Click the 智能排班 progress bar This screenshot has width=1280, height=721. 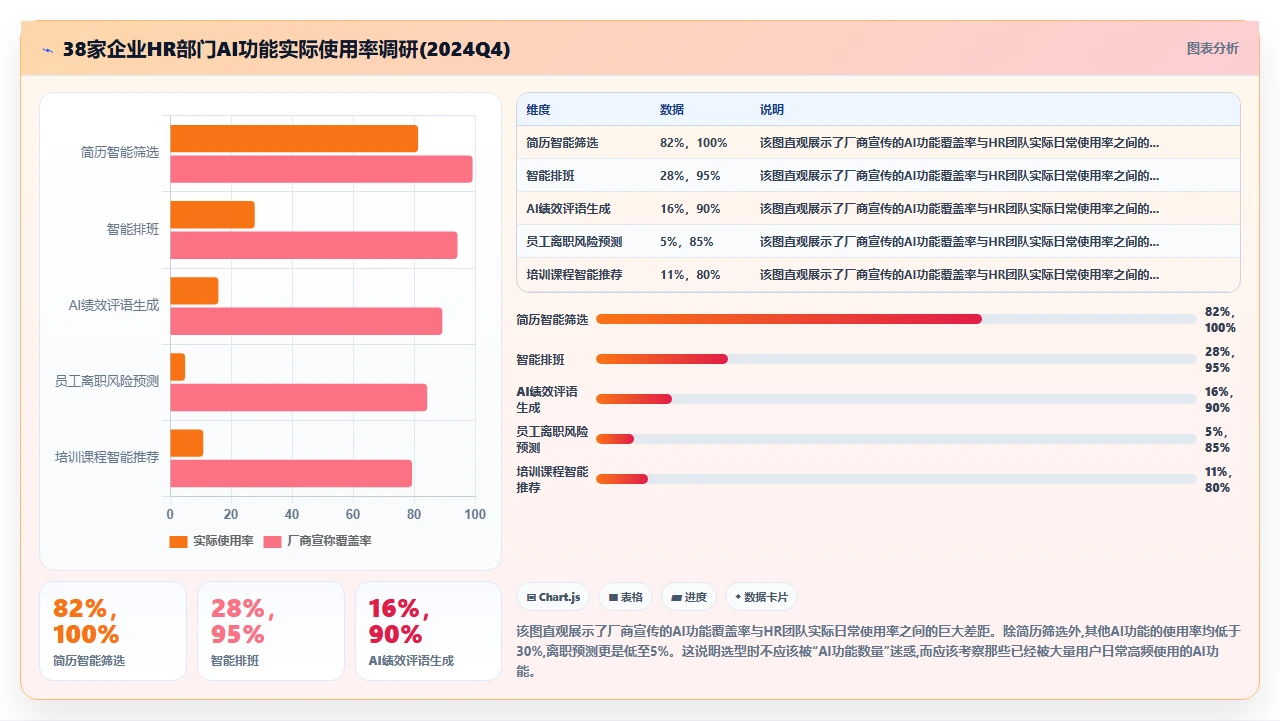point(896,359)
